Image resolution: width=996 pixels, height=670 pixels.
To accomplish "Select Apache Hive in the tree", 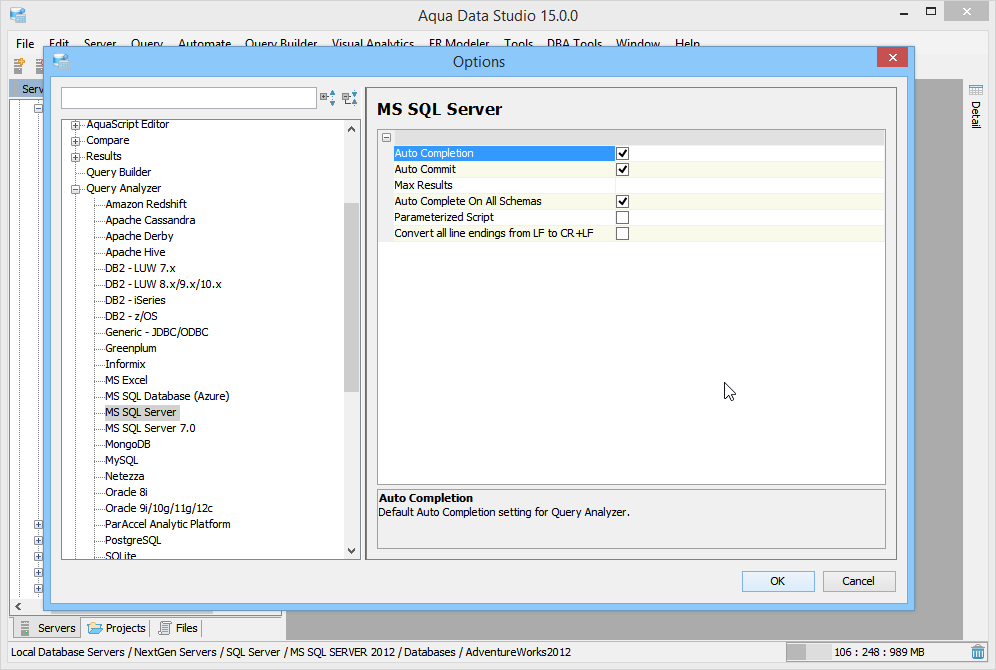I will coord(135,252).
